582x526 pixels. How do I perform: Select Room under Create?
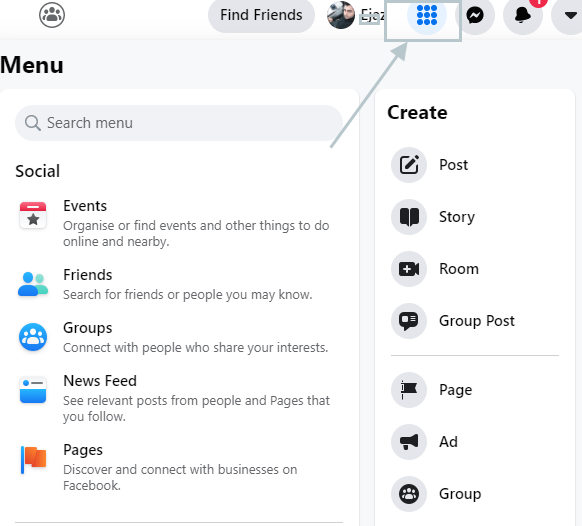(x=459, y=269)
